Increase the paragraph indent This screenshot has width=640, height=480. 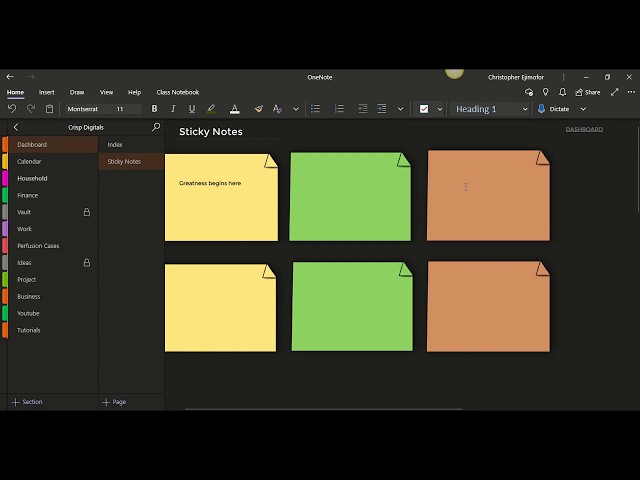coord(382,109)
